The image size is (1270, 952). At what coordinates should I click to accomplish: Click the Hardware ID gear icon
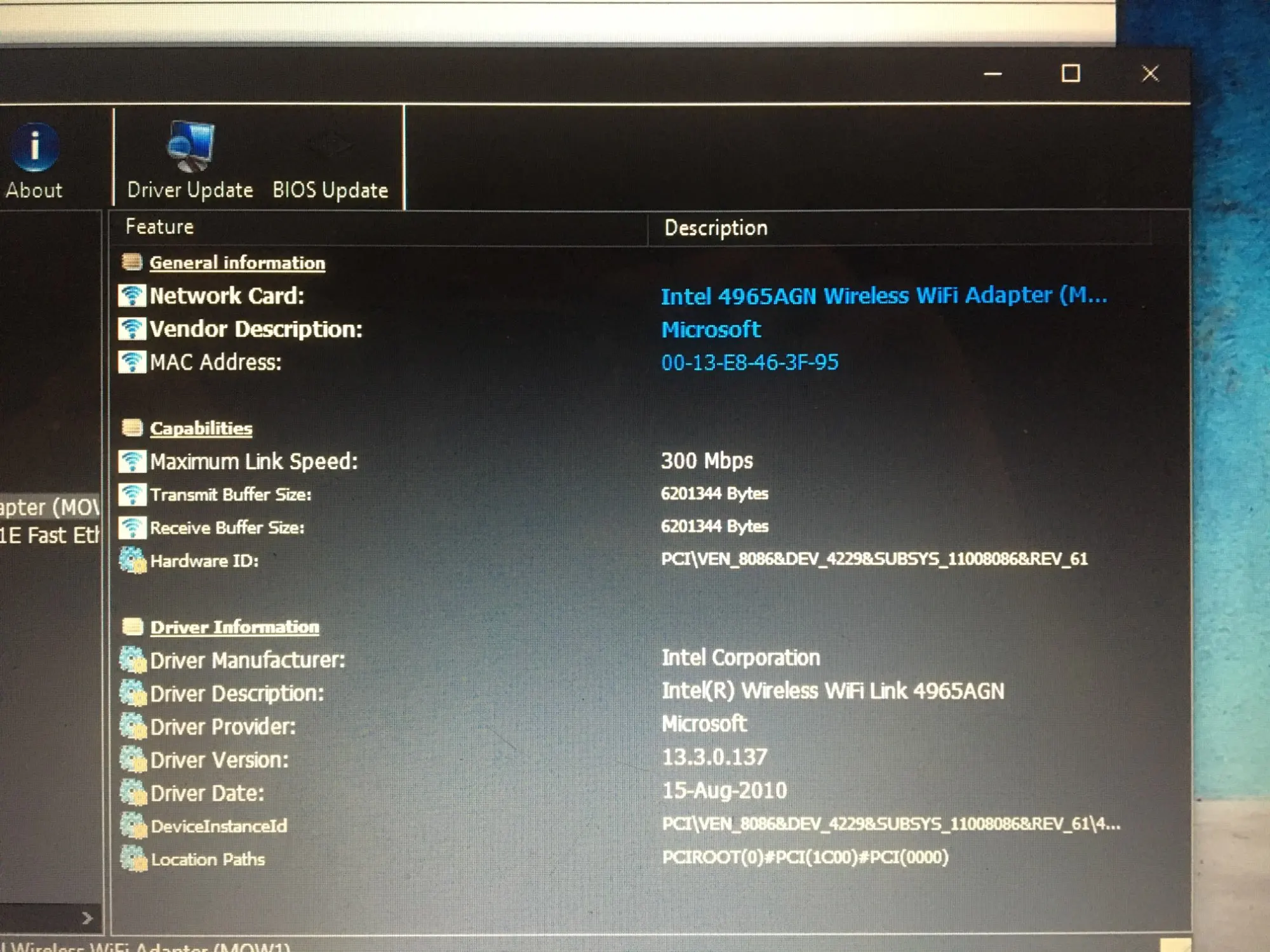[x=132, y=560]
